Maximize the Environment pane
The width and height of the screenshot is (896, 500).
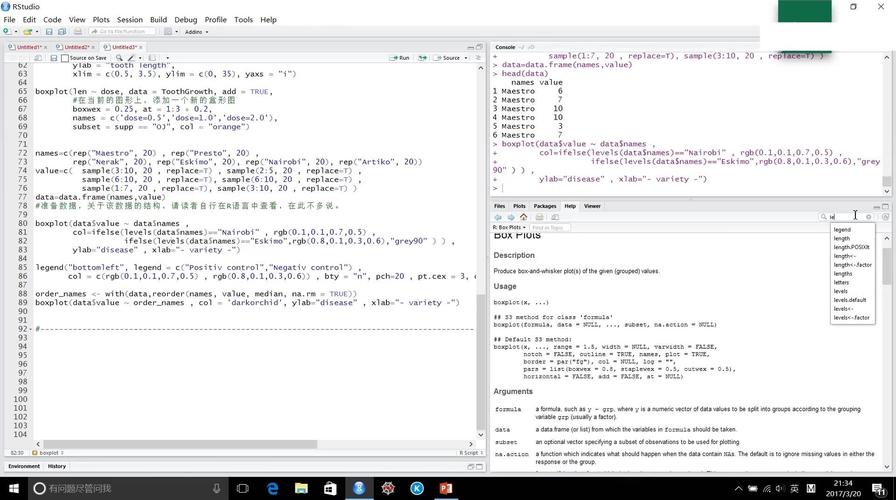click(479, 466)
